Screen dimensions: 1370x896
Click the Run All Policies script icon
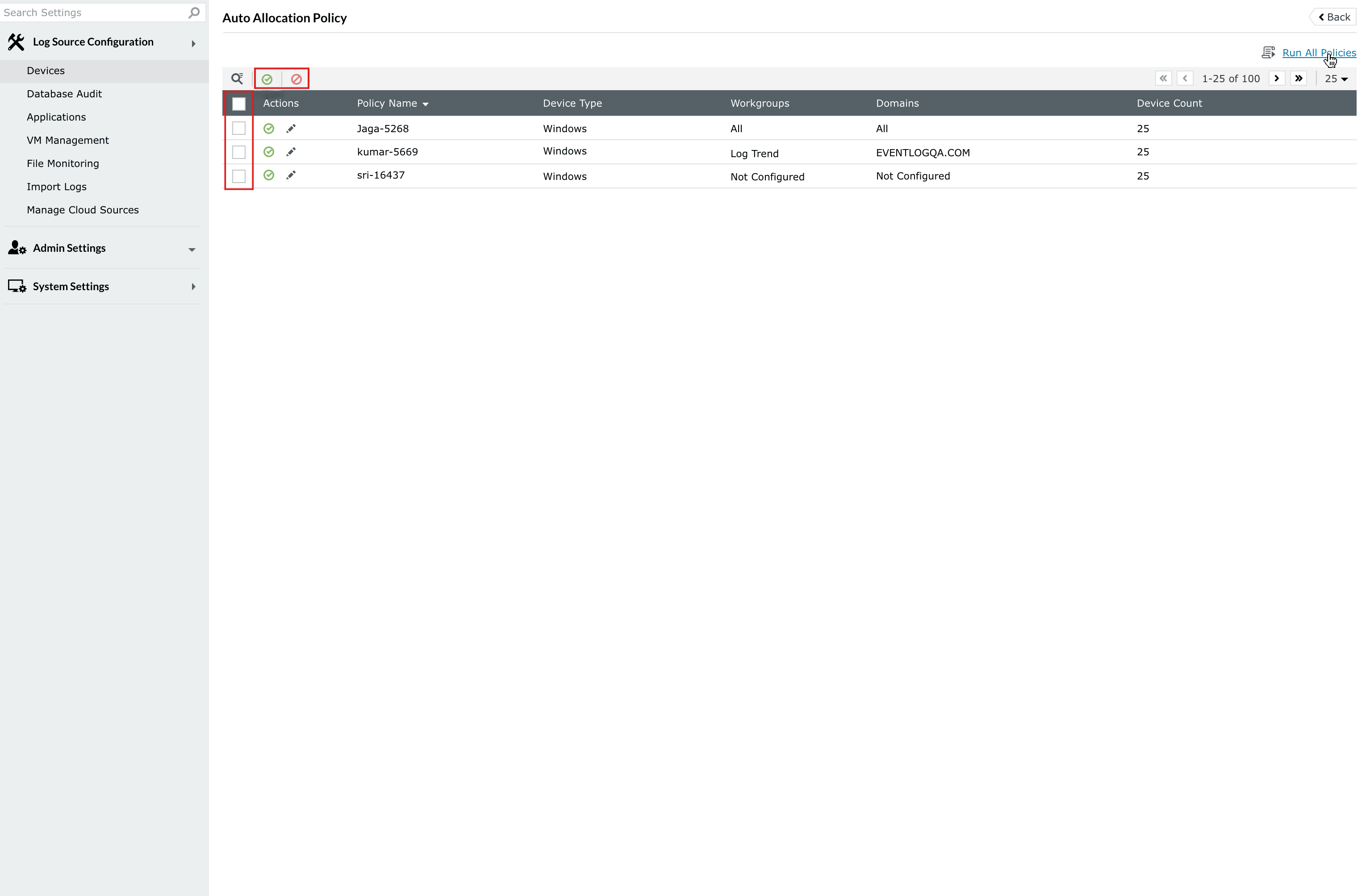pos(1269,52)
